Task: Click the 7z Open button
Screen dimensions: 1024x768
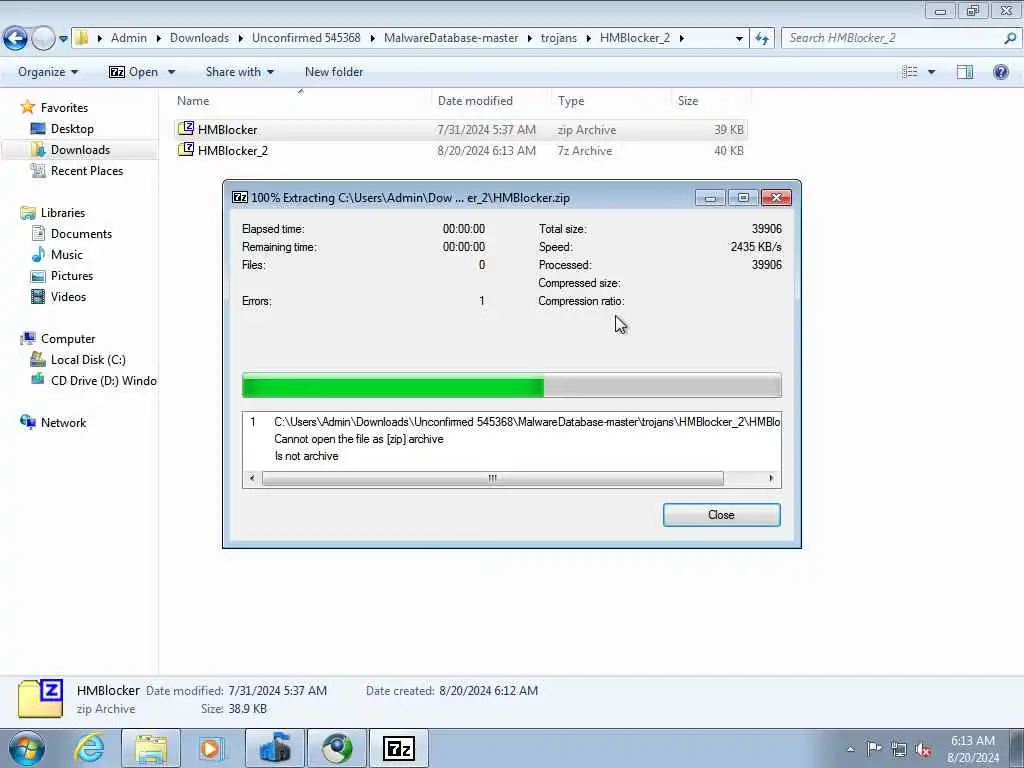Action: point(134,72)
